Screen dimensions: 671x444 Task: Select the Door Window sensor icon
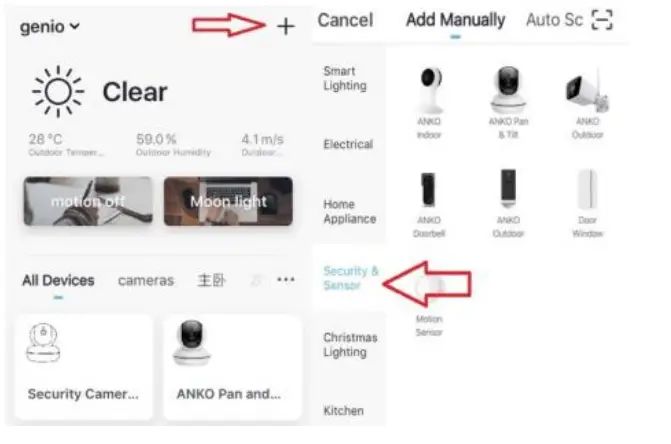coord(587,189)
